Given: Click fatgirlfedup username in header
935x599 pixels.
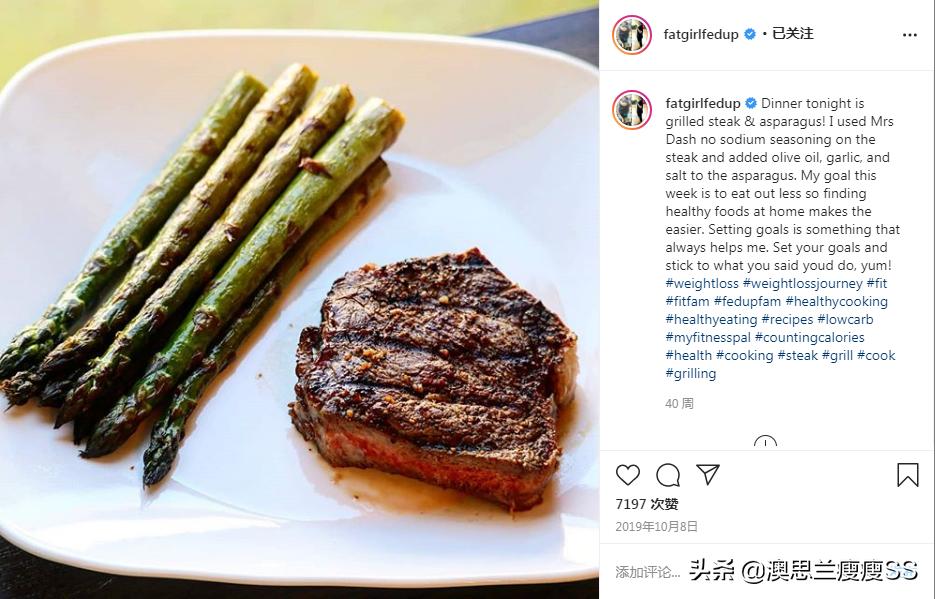Looking at the screenshot, I should click(x=701, y=35).
